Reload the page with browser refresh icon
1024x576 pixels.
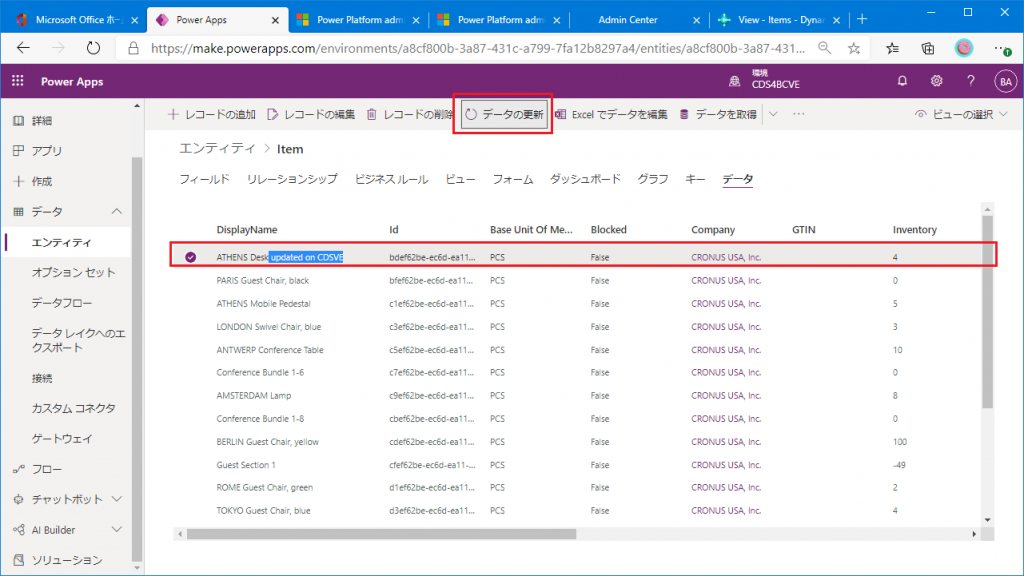[93, 48]
